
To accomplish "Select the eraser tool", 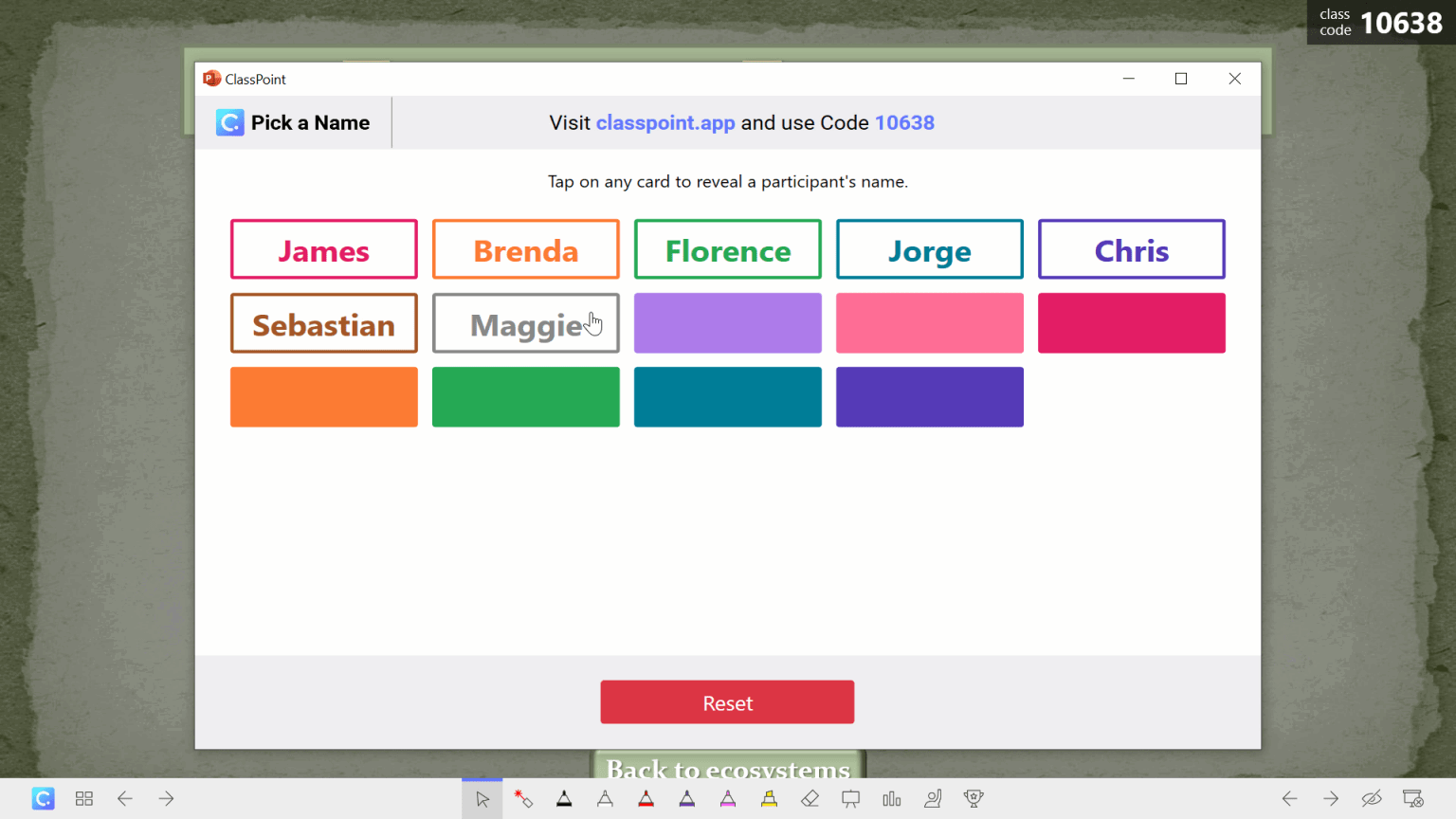I will 810,798.
